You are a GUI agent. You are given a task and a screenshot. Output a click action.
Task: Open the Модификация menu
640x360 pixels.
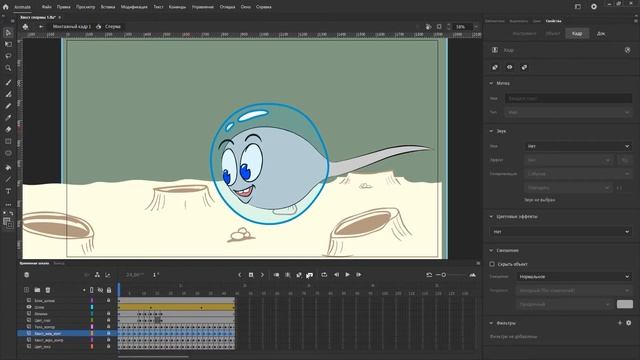click(x=134, y=7)
